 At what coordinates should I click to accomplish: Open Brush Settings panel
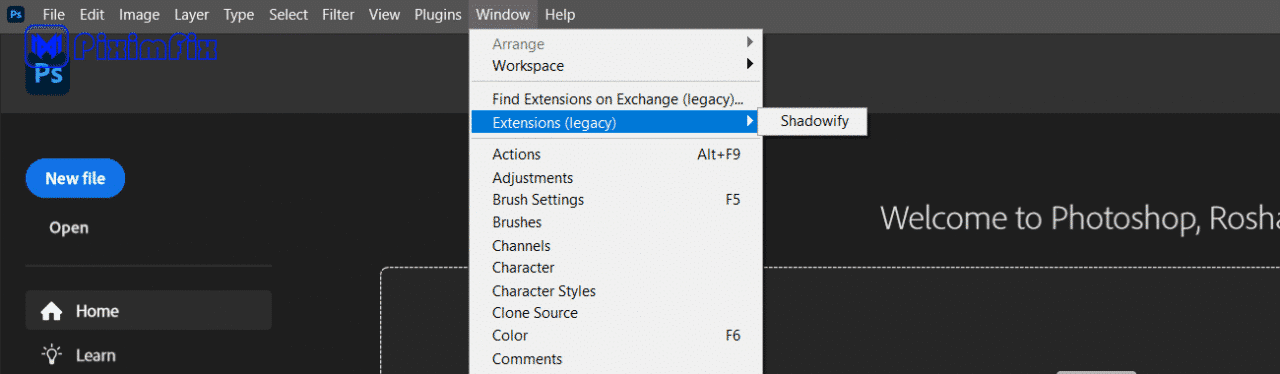click(616, 200)
